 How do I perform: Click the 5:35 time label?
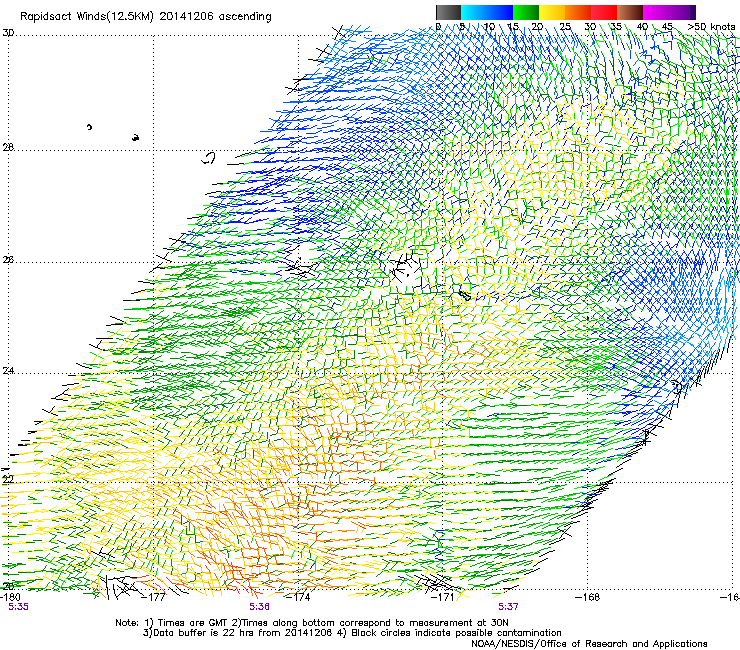pos(18,607)
